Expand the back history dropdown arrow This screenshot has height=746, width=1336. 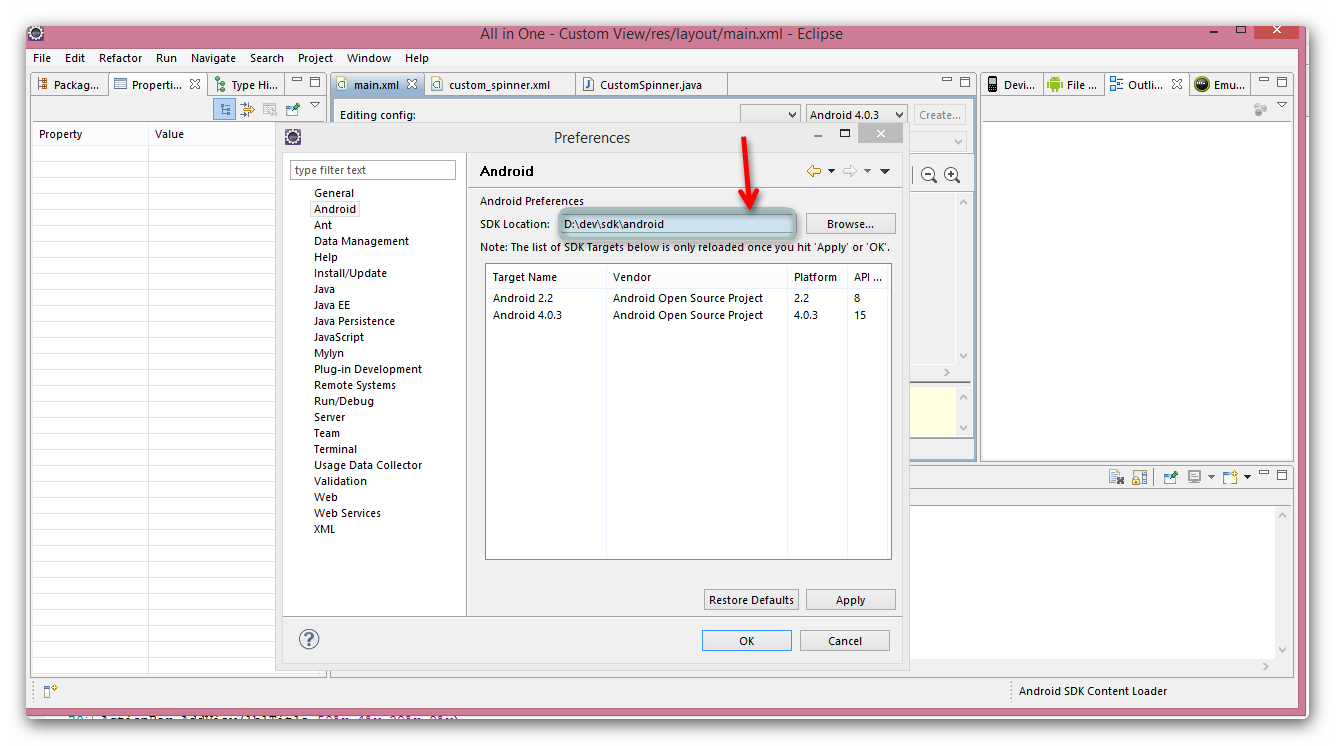(831, 171)
